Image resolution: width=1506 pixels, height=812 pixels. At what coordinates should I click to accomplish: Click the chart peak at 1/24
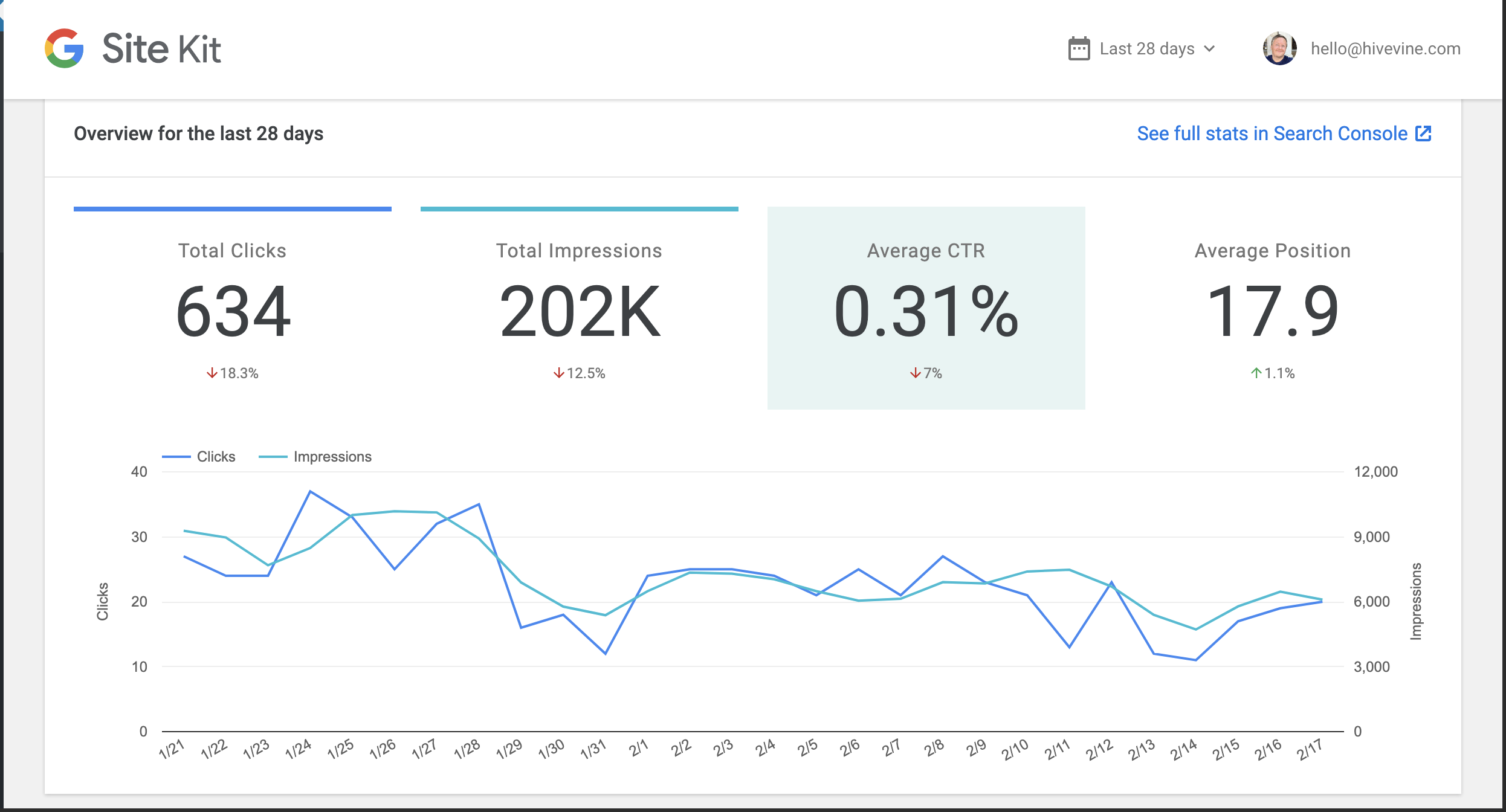pos(311,491)
